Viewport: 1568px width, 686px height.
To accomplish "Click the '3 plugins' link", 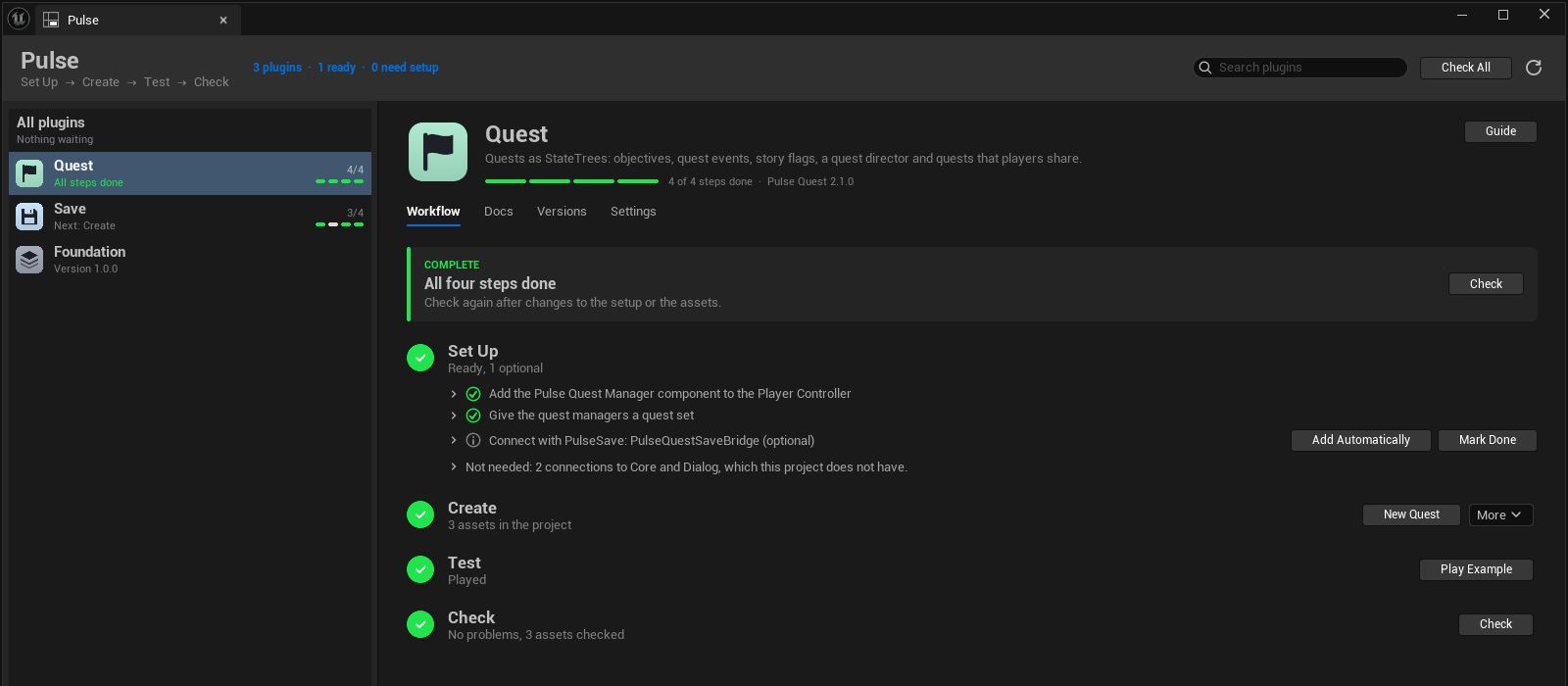I will (277, 68).
